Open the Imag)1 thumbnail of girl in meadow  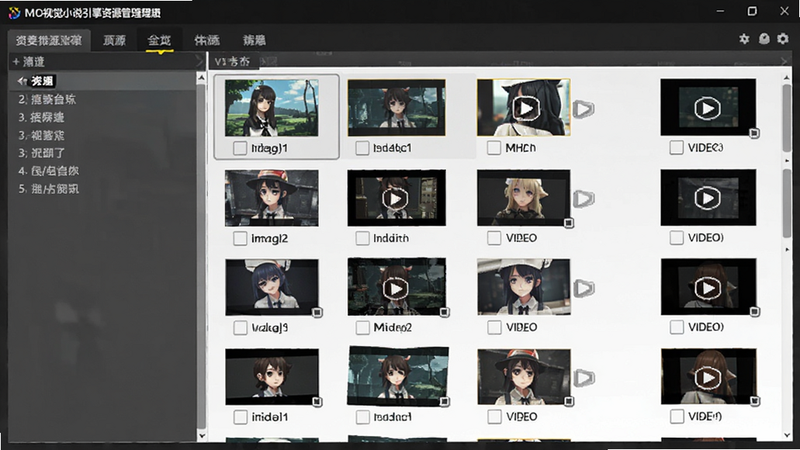(271, 108)
